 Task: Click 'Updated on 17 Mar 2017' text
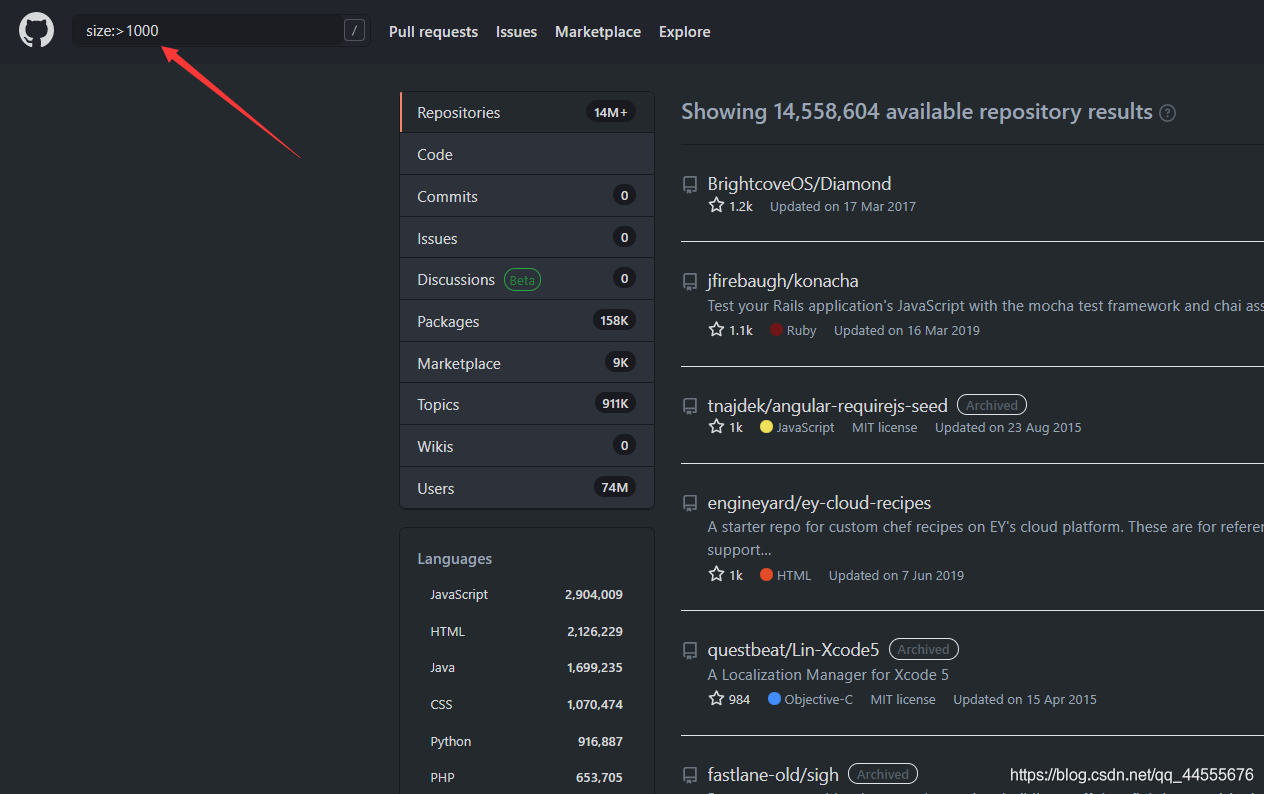click(x=843, y=206)
